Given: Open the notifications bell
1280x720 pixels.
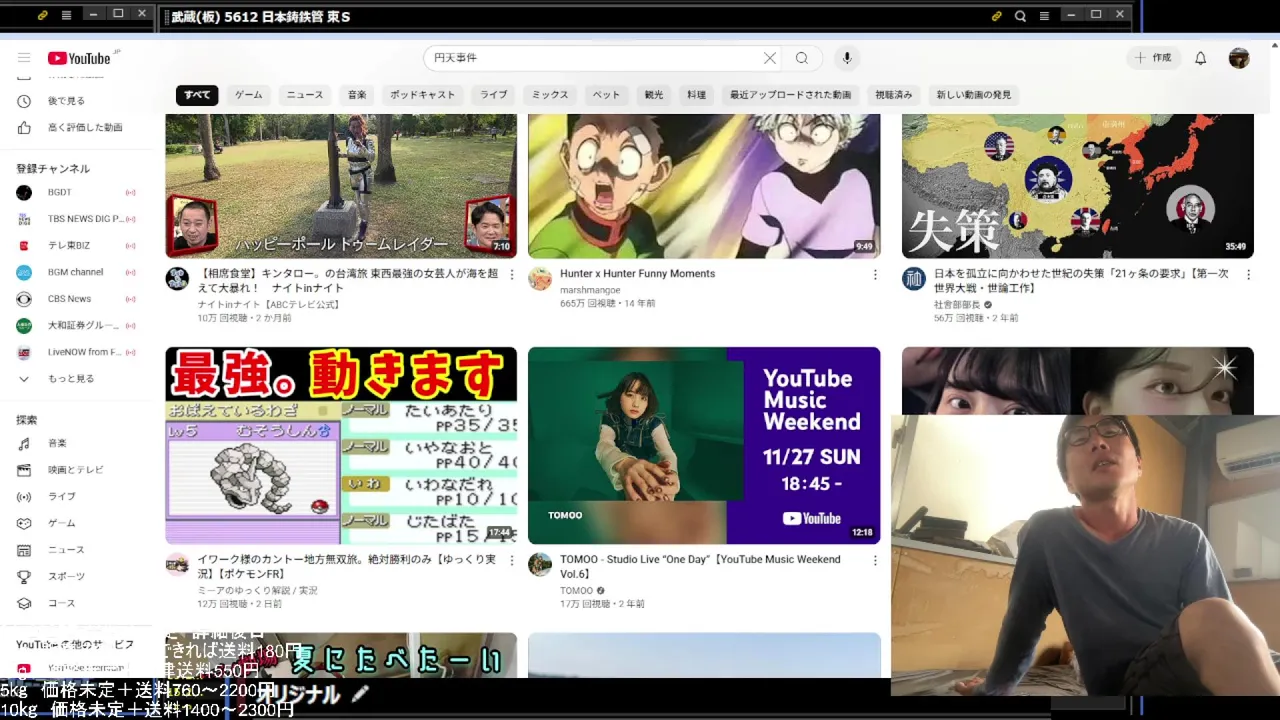Looking at the screenshot, I should click(1201, 58).
